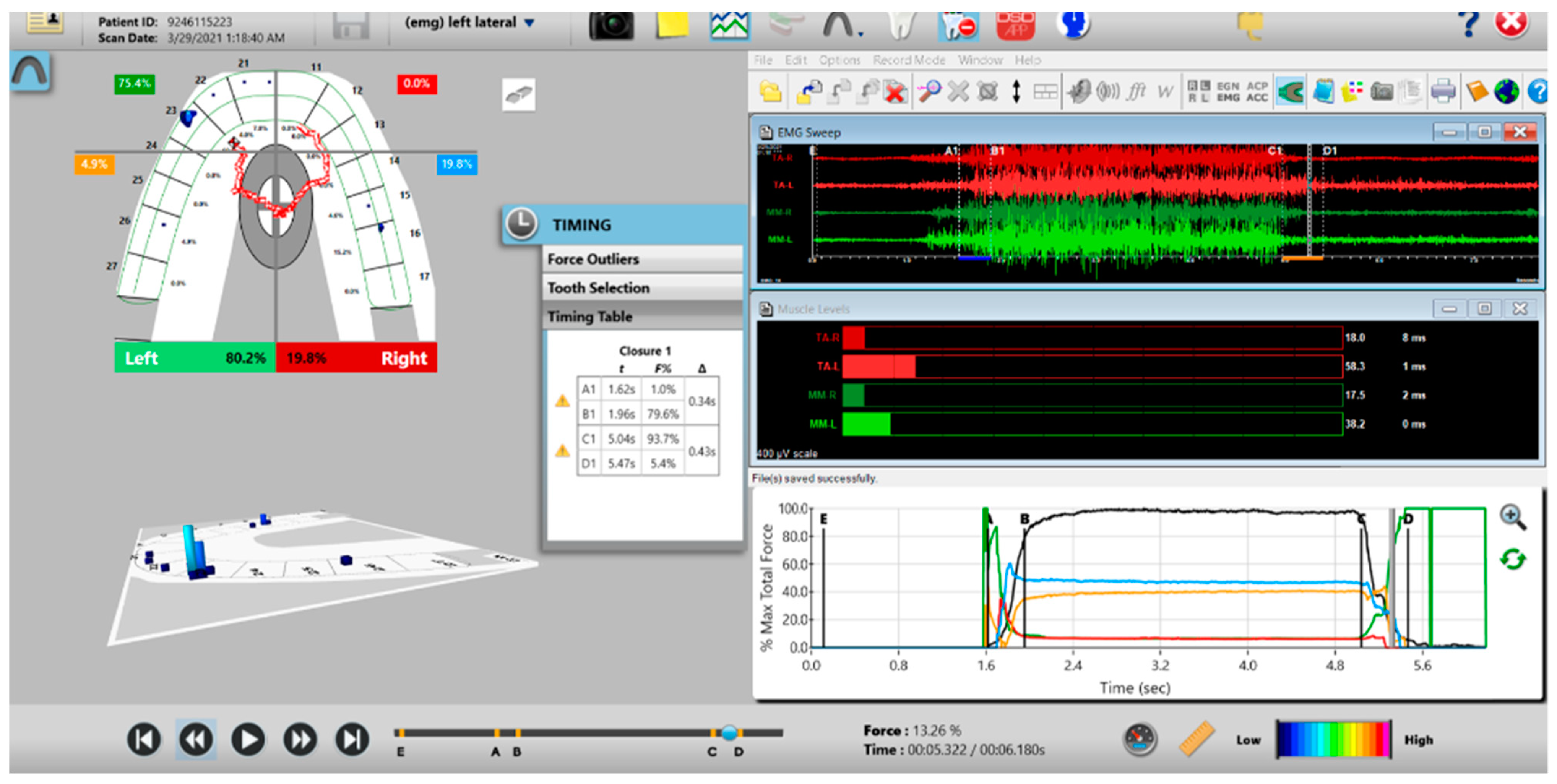The width and height of the screenshot is (1557, 784).
Task: Open the (emg) left lateral dropdown
Action: (x=529, y=23)
